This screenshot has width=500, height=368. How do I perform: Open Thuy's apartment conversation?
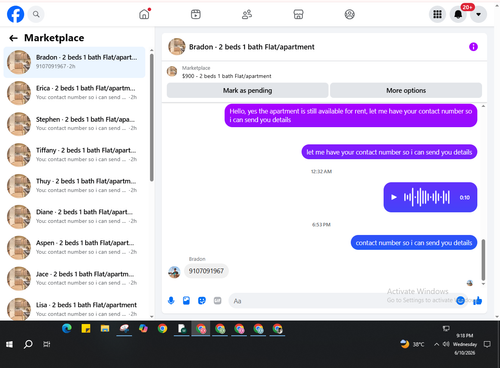pyautogui.click(x=74, y=186)
